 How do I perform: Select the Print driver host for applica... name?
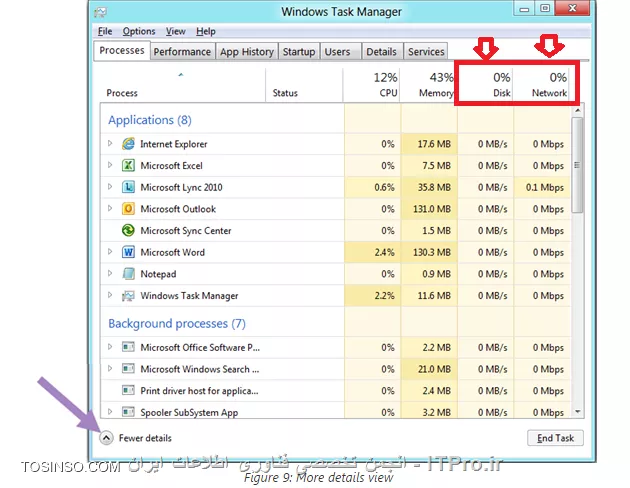click(199, 391)
